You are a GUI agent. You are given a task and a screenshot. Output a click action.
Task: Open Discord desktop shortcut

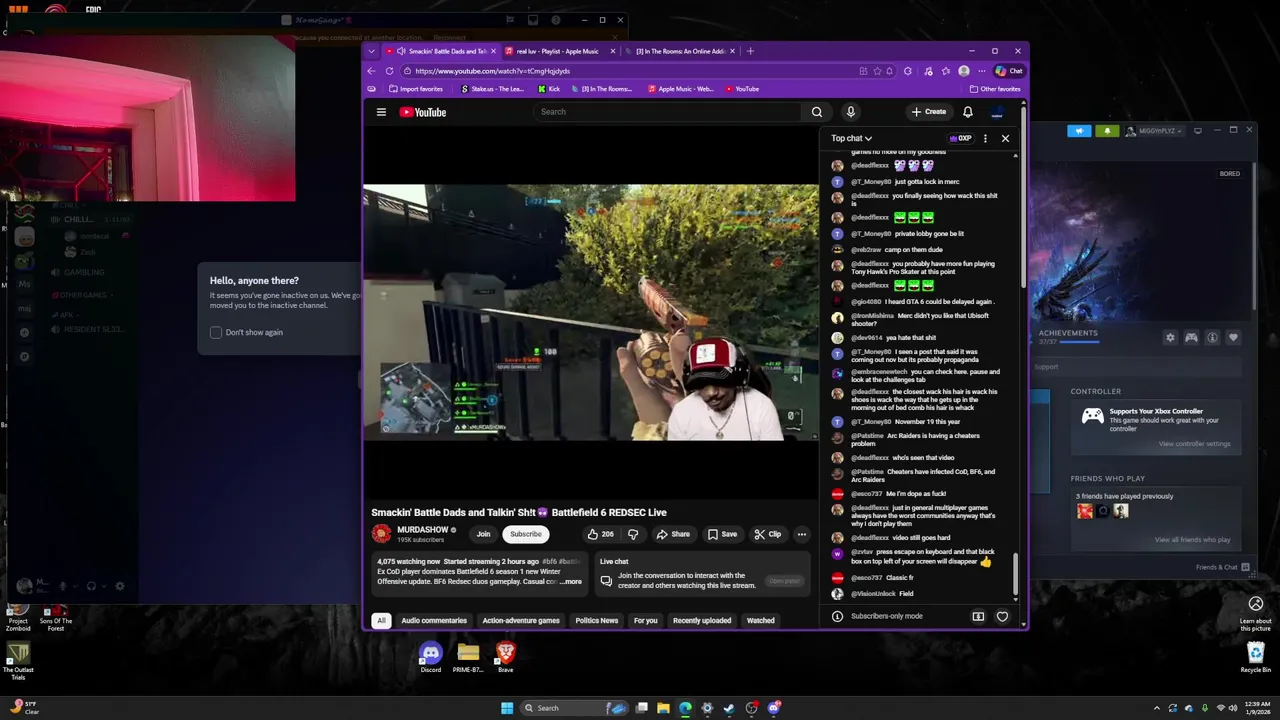[430, 657]
